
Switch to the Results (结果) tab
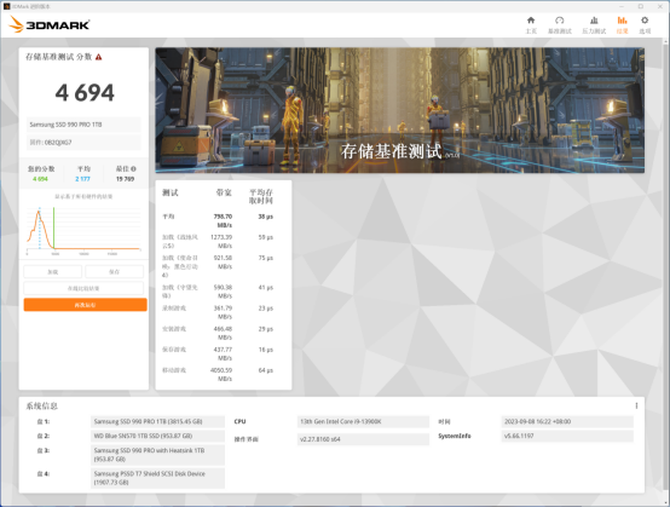pos(622,24)
